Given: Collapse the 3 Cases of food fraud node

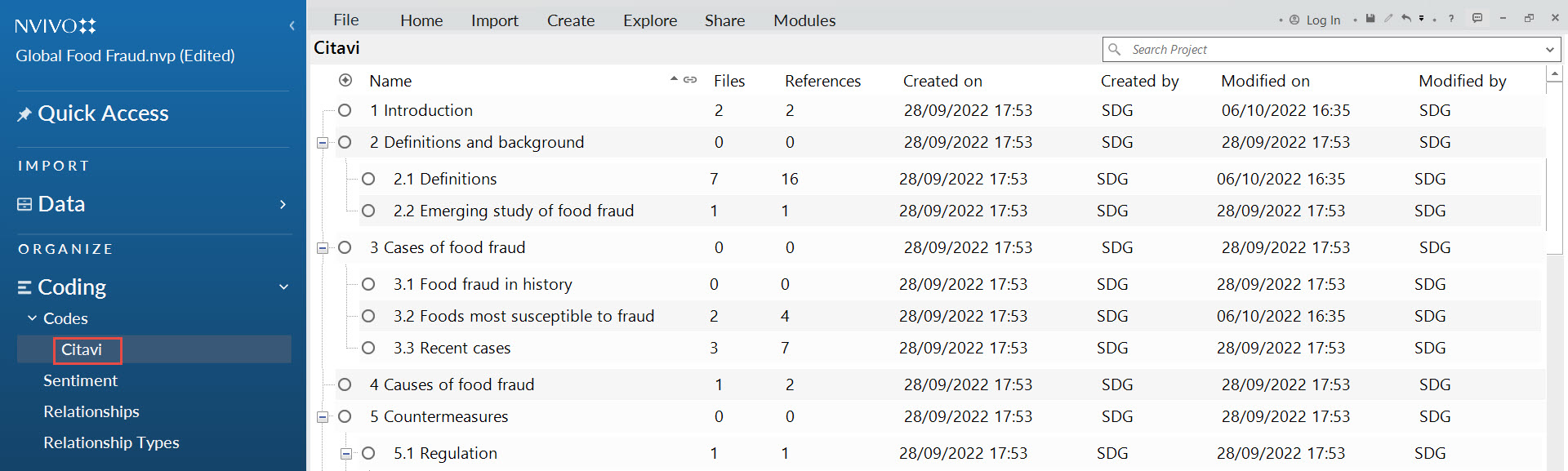Looking at the screenshot, I should point(323,248).
